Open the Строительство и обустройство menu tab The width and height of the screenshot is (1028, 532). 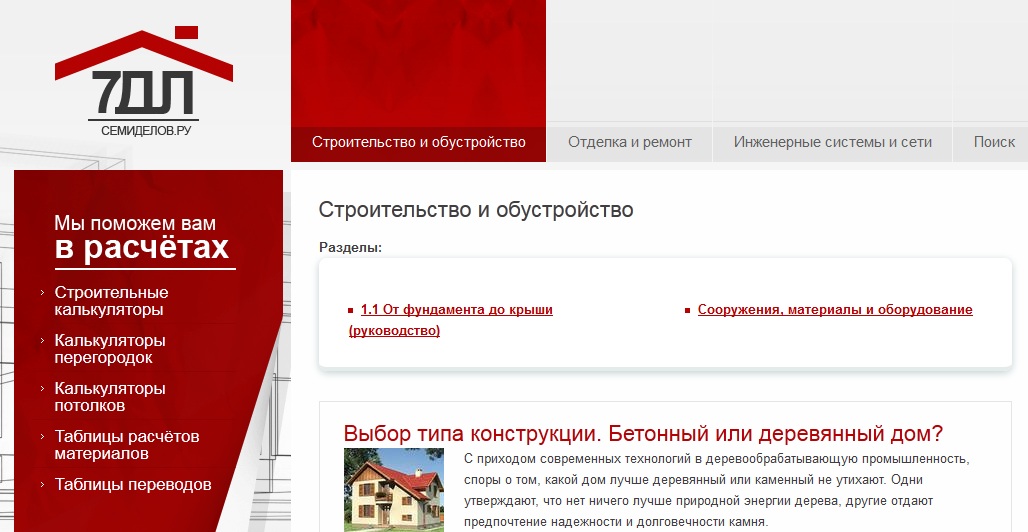(x=418, y=142)
